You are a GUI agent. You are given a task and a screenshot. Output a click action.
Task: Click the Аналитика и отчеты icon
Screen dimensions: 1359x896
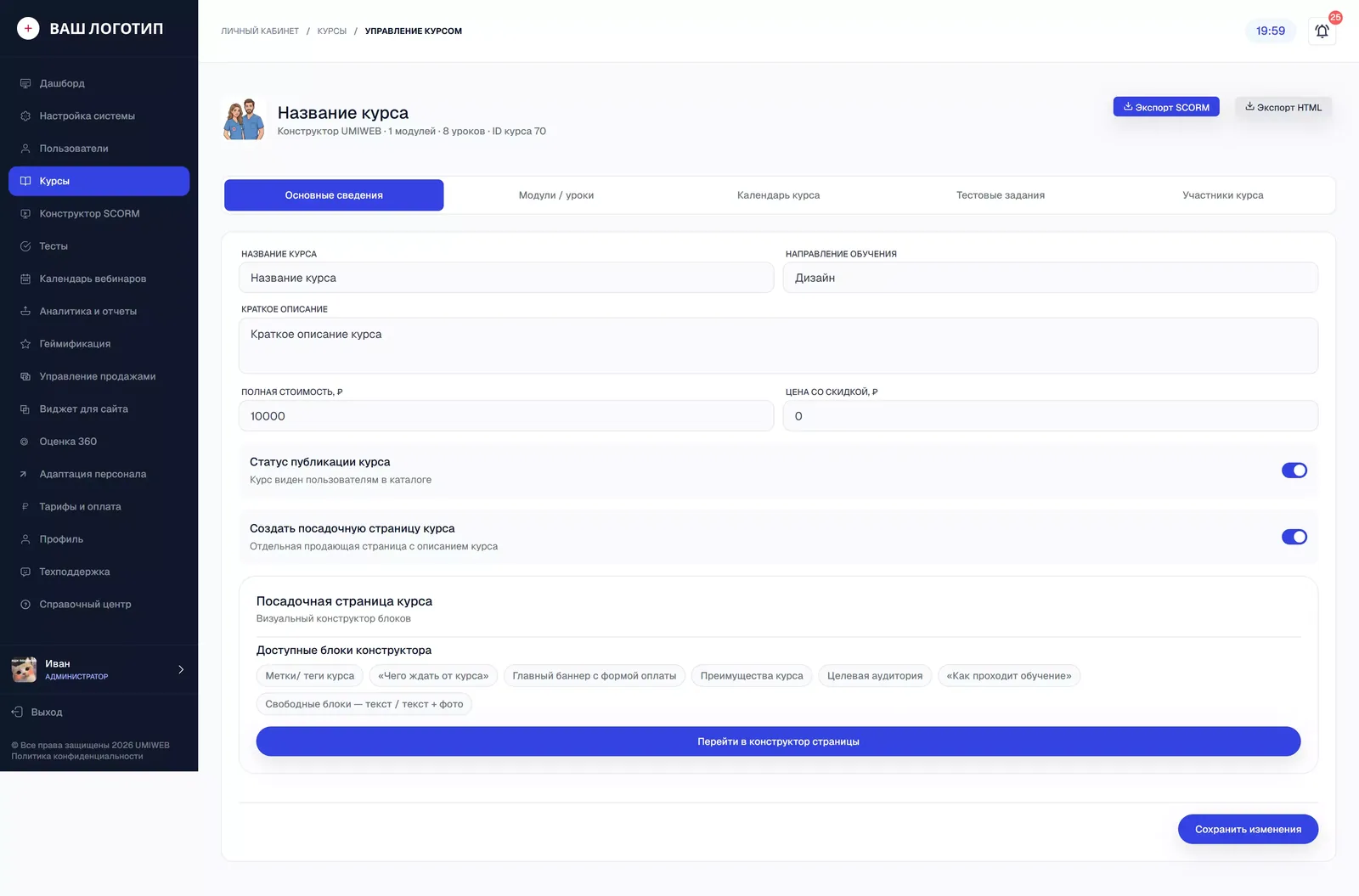(25, 312)
